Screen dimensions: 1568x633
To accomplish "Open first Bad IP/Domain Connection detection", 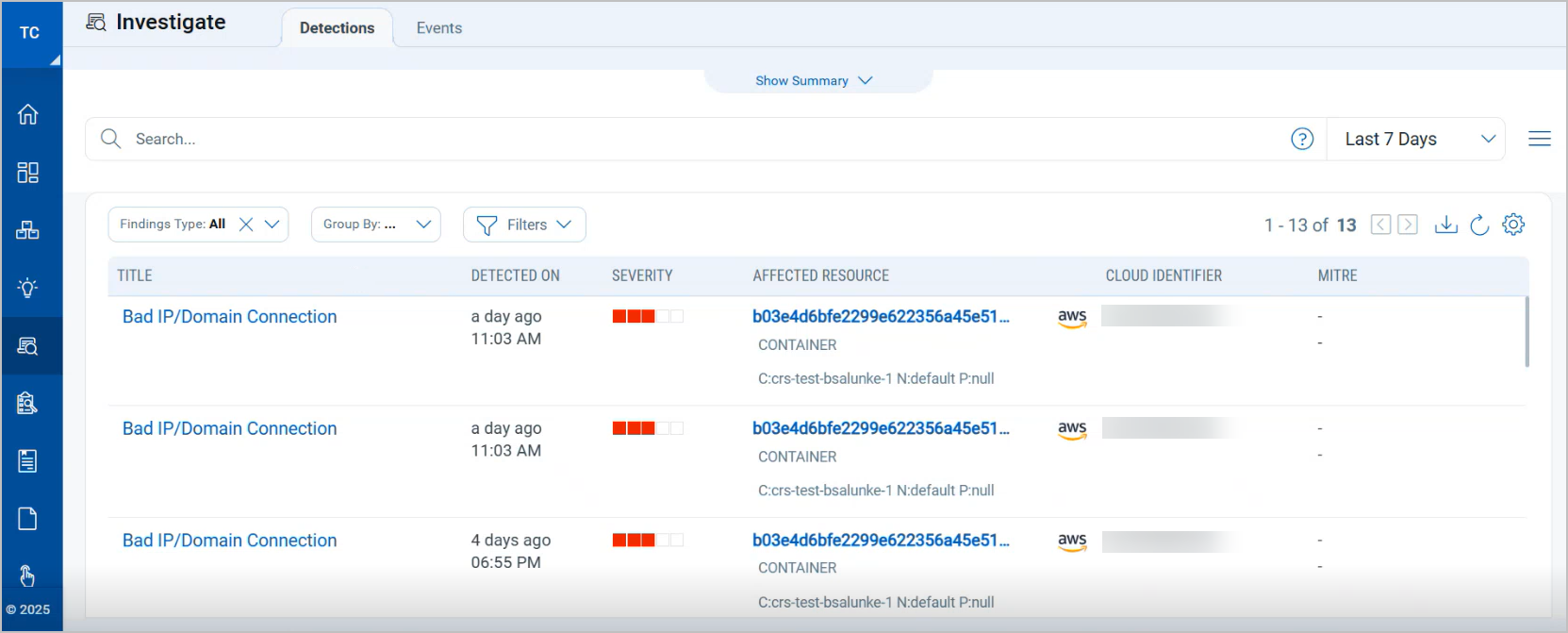I will point(229,317).
